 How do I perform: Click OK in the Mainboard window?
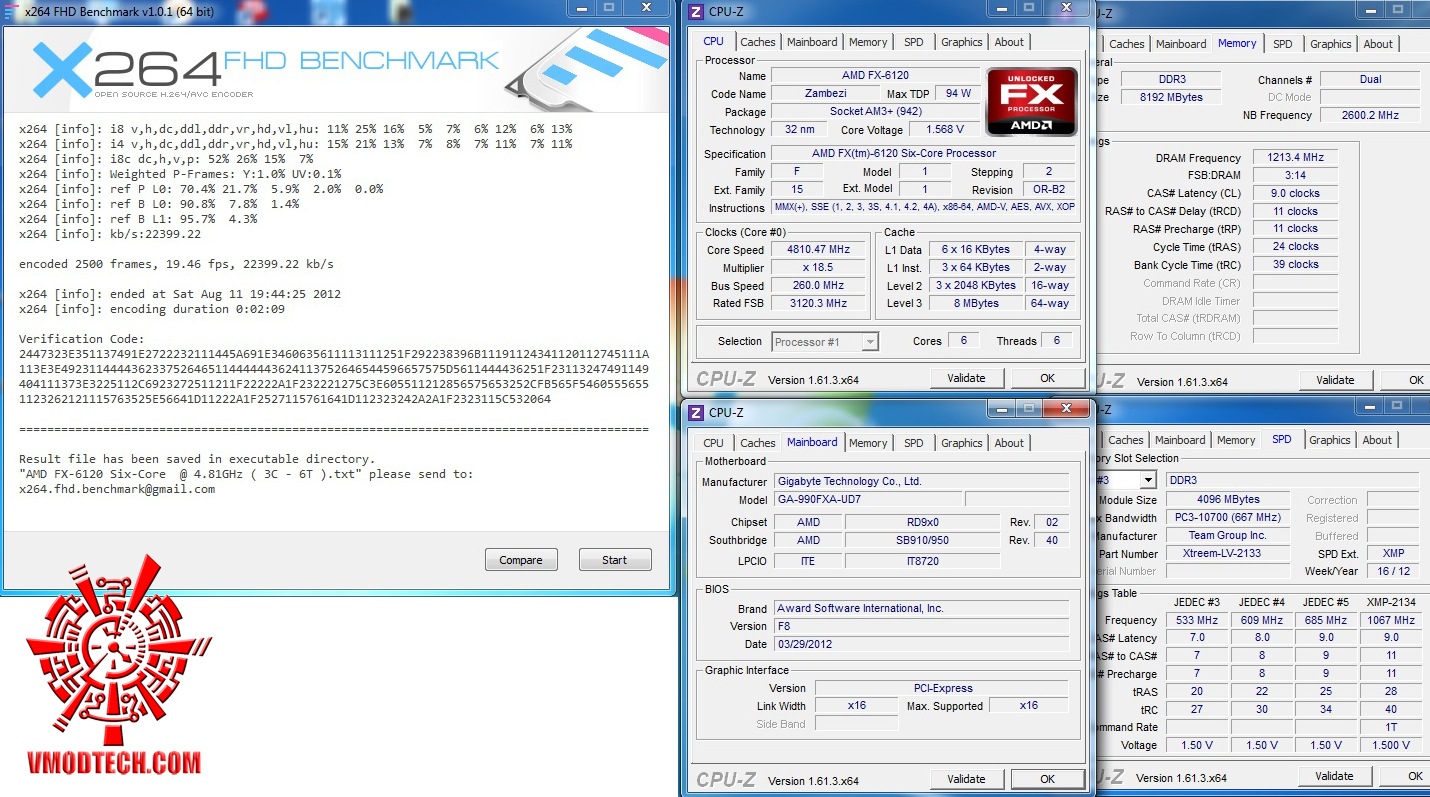(x=1047, y=779)
